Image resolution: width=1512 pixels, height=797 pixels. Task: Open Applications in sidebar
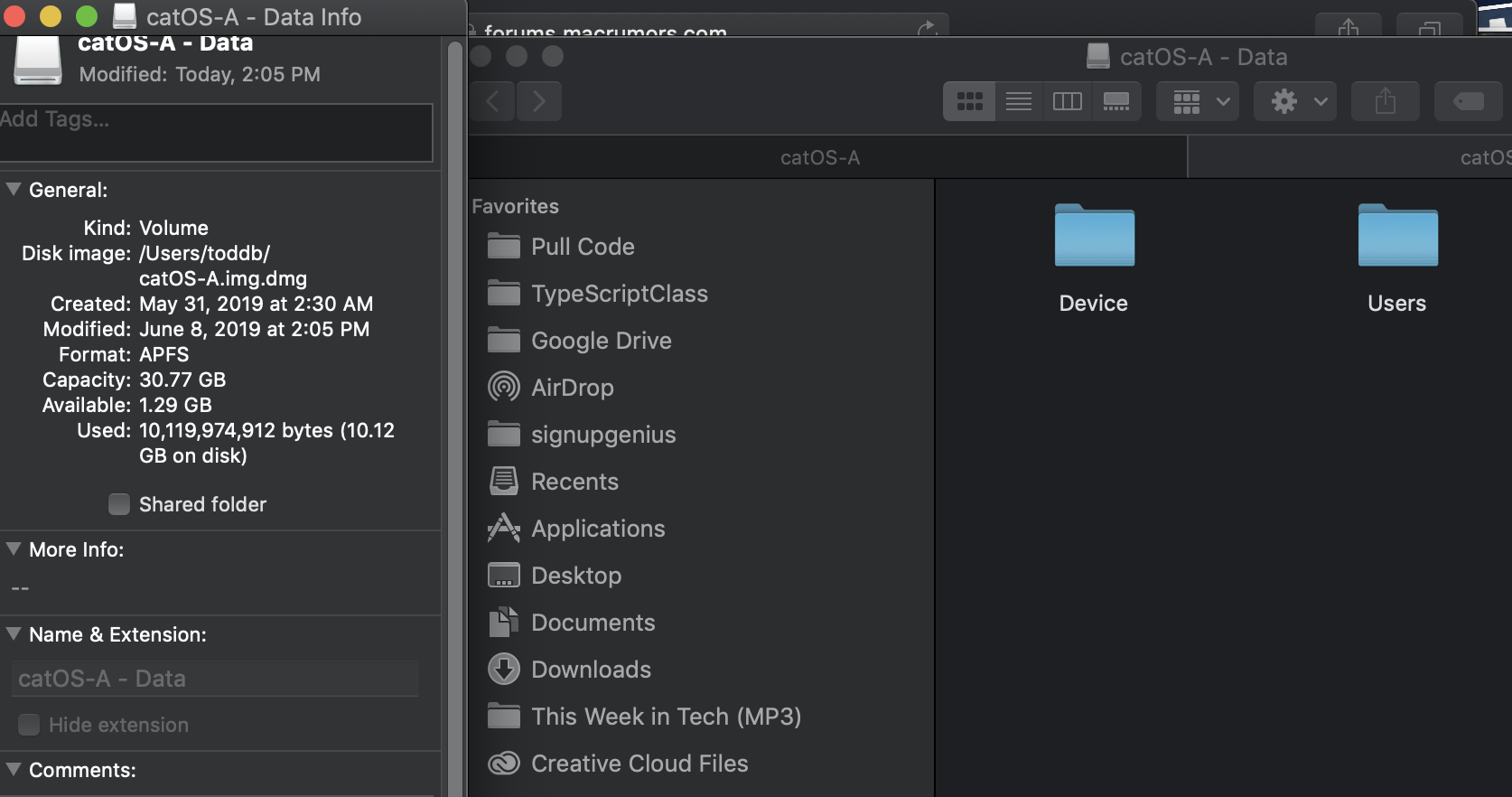point(598,529)
